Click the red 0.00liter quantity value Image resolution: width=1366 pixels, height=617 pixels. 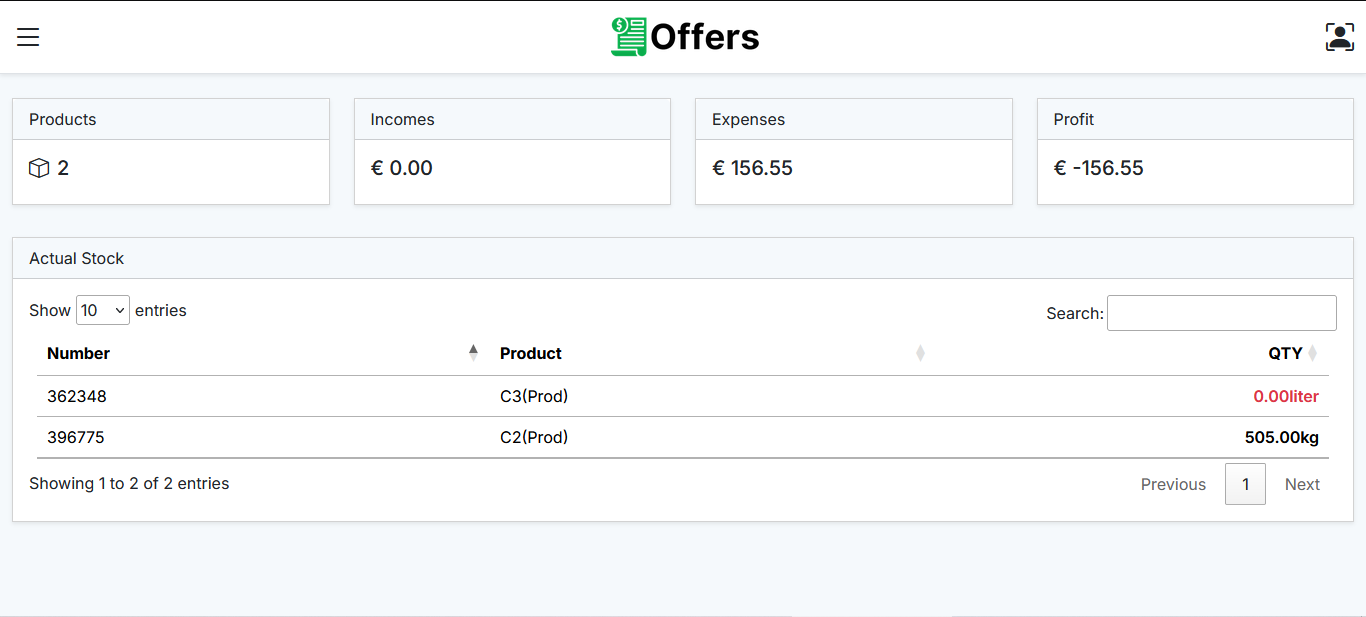click(1286, 396)
